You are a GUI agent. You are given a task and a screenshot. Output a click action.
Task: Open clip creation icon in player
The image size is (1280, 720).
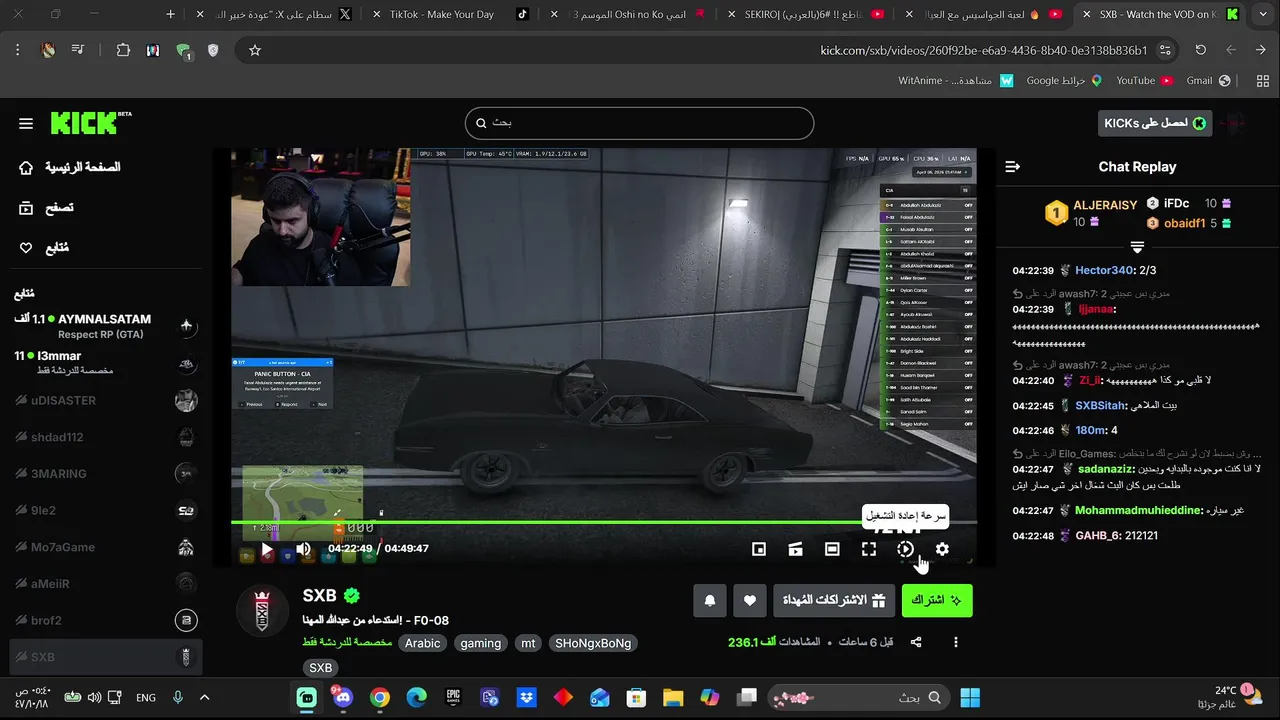tap(796, 549)
